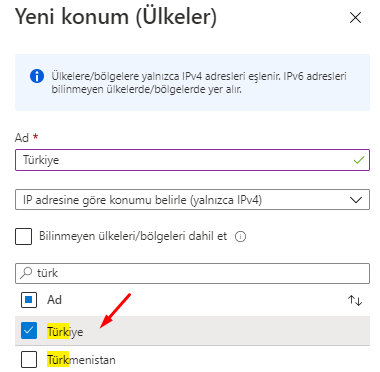
Task: Enable Bilinmeyen ülkeleri/bölgeleri dahil et checkbox
Action: [x=24, y=237]
